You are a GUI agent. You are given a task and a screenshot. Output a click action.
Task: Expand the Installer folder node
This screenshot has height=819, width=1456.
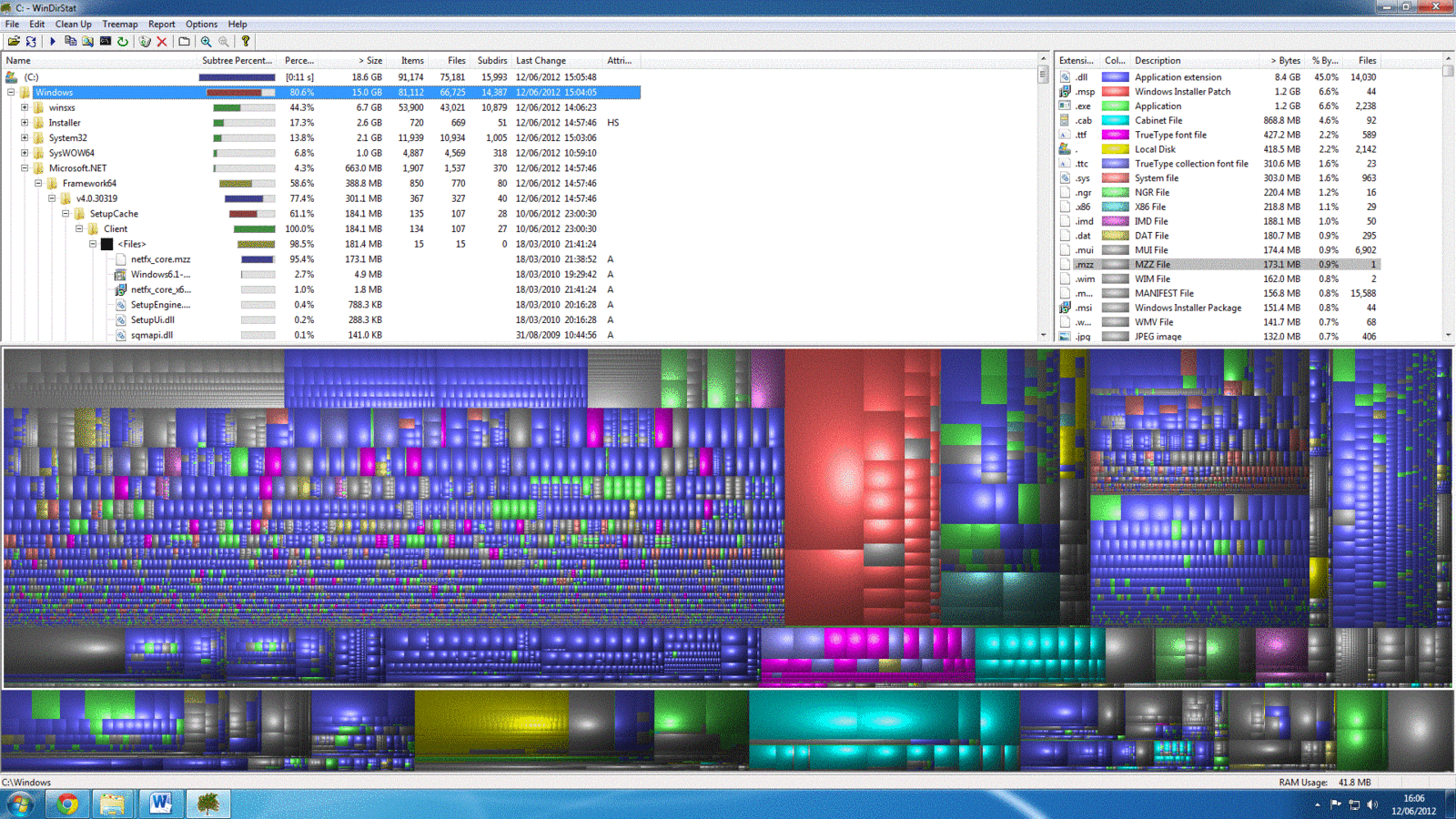click(25, 123)
